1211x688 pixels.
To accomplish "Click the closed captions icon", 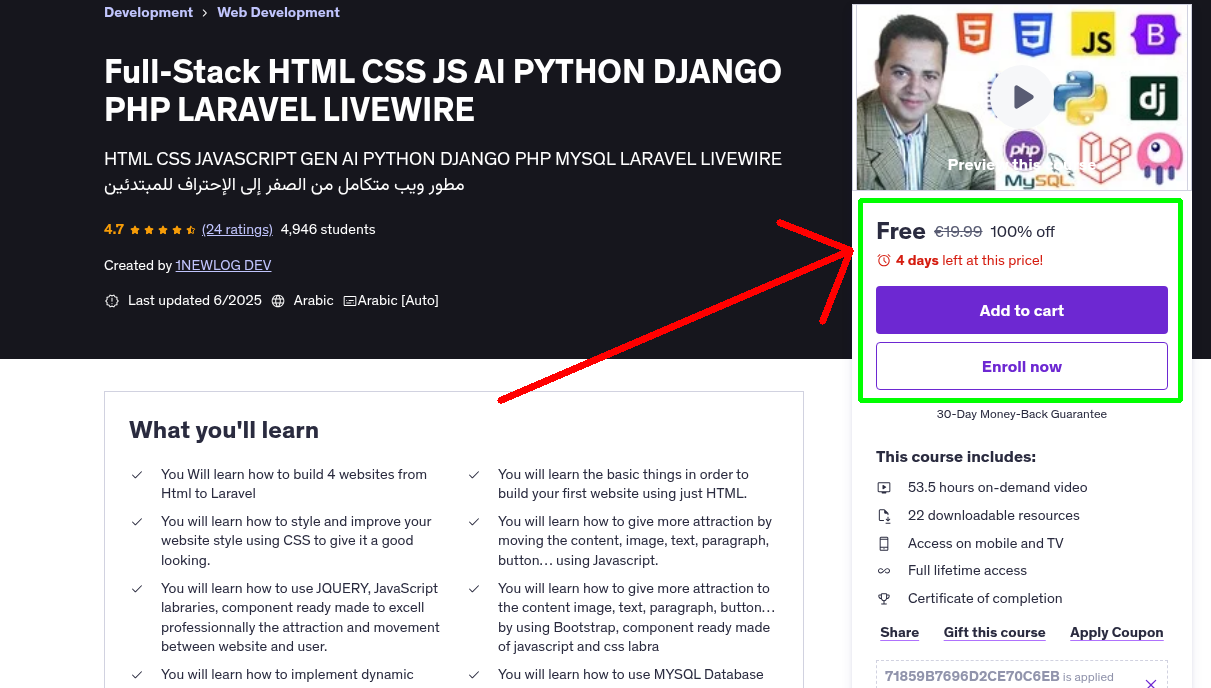I will pos(350,301).
